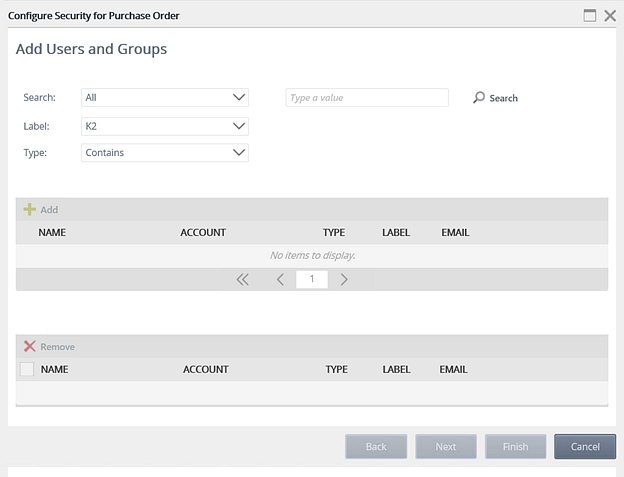Maximize the Configure Security dialog
Screen dimensions: 624x477
[590, 16]
